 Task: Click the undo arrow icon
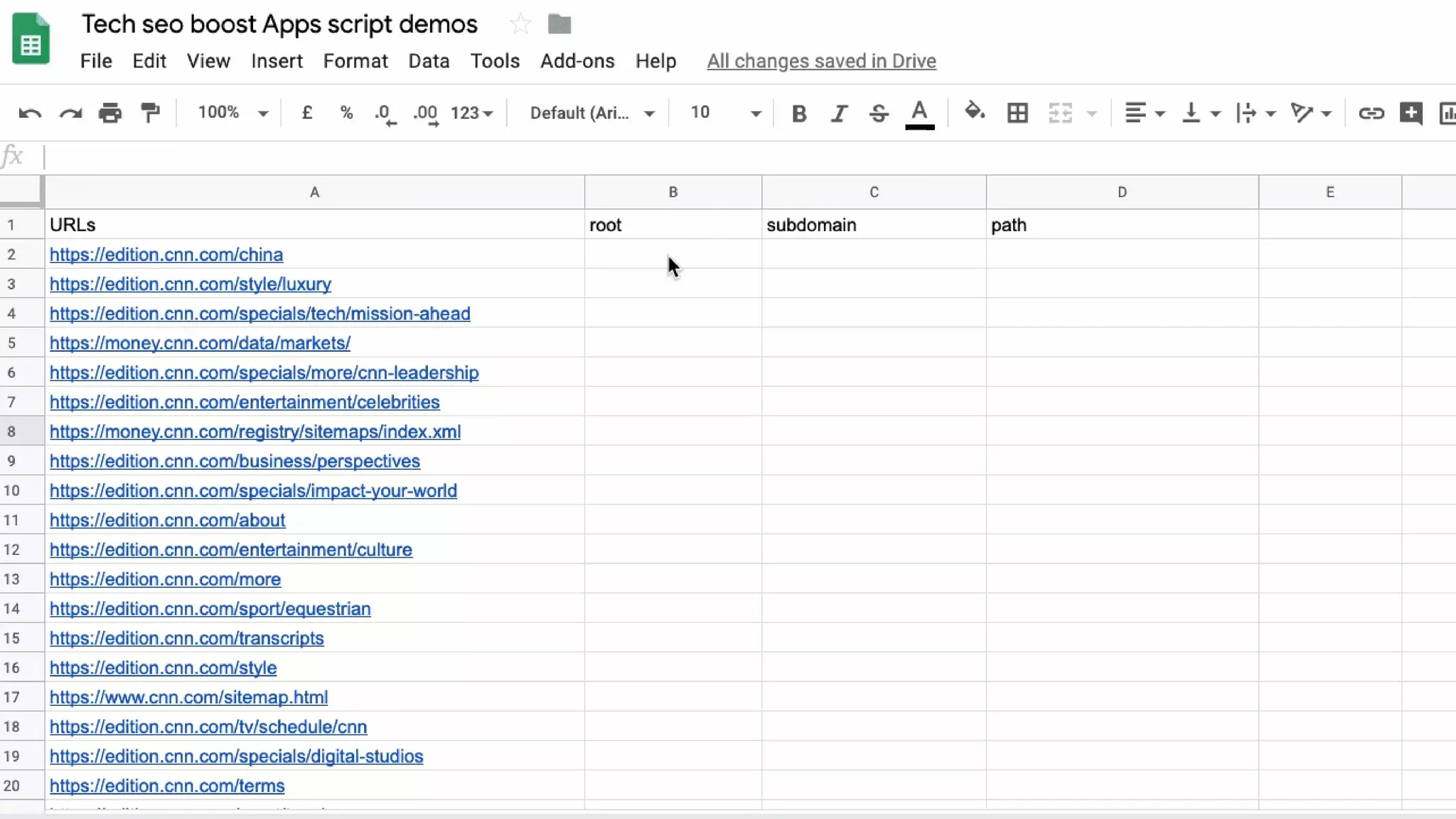(30, 114)
